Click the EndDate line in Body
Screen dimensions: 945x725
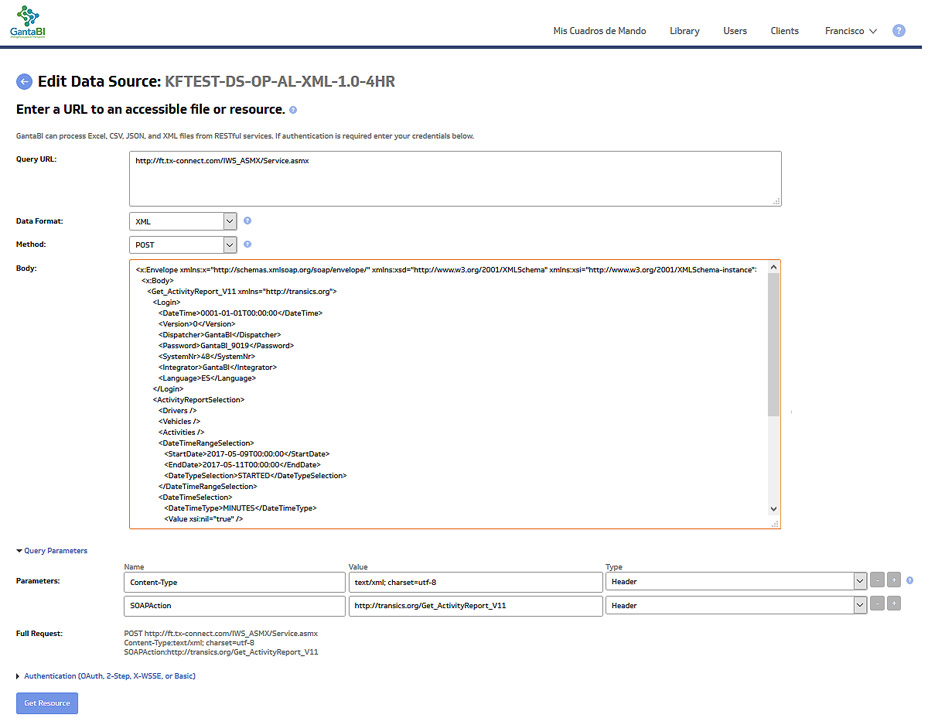tap(242, 465)
